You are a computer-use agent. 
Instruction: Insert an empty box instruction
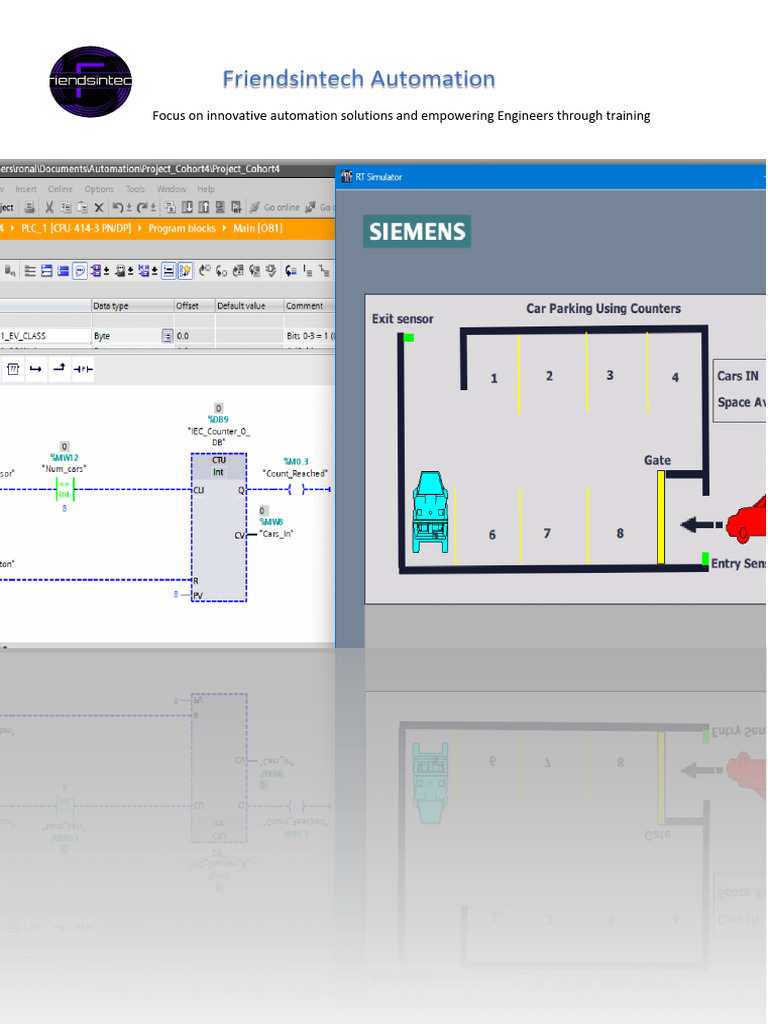pos(13,369)
